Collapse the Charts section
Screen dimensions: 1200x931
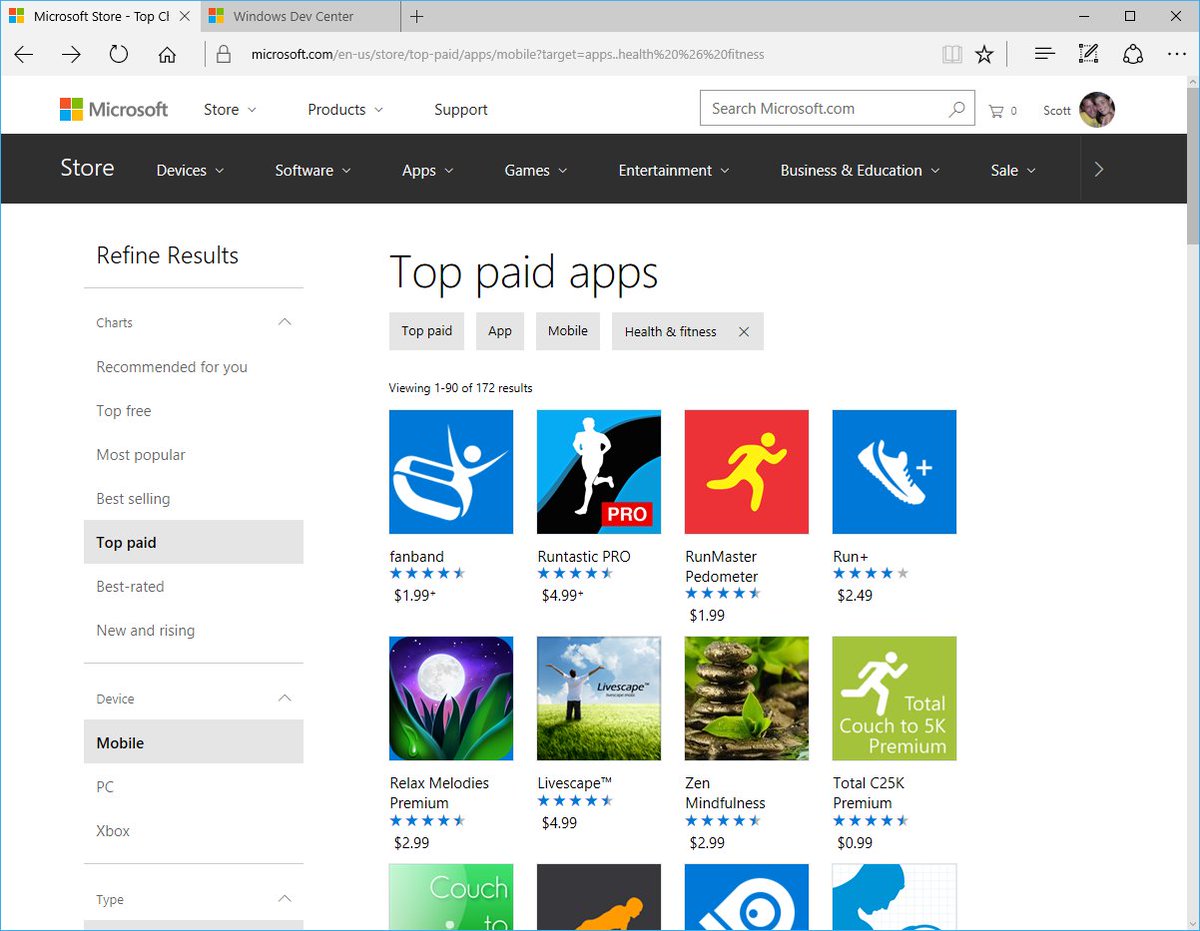[284, 322]
